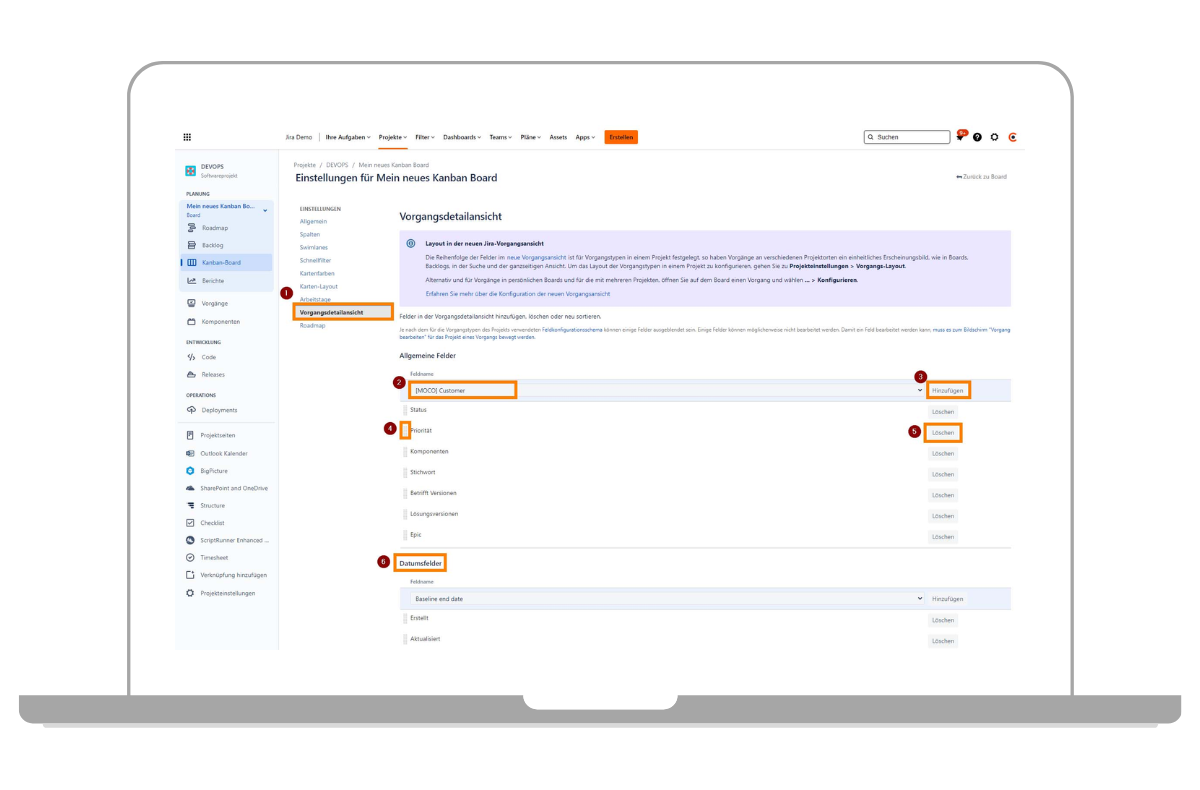Click the Deployments cloud icon
The height and width of the screenshot is (790, 1200).
(191, 410)
